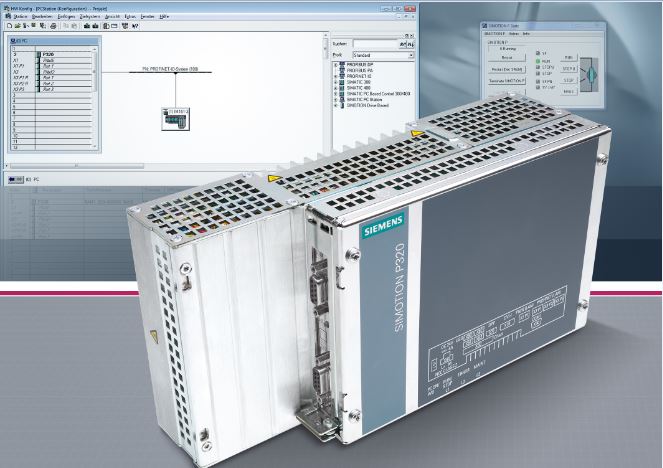Click New station icon in HW Config toolbar

click(9, 26)
